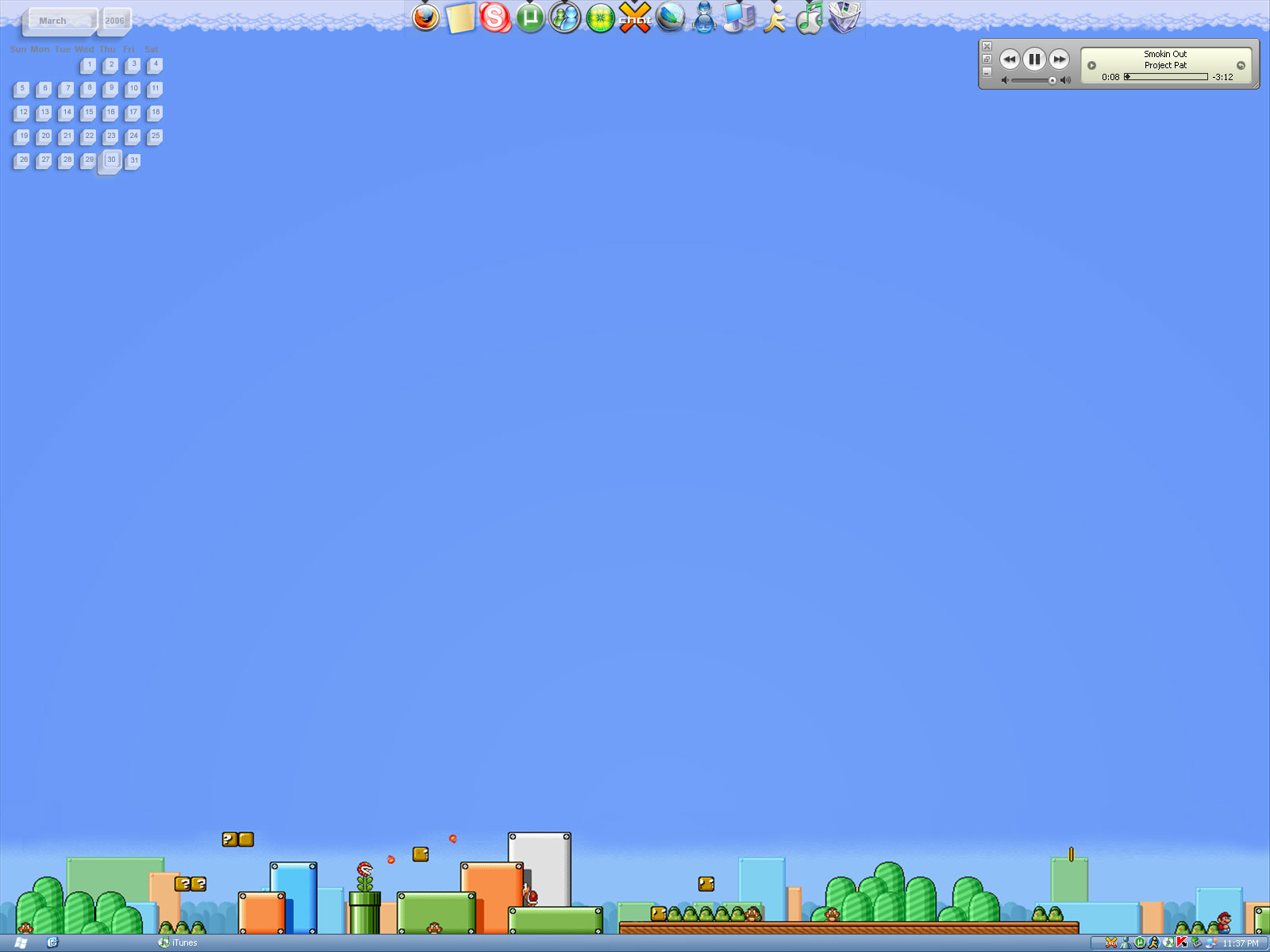Select day 26 in the calendar
1270x952 pixels.
22,161
